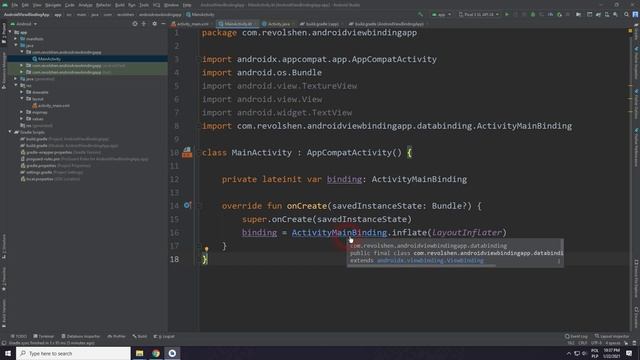Open the TODO tool window
Viewport: 640px width, 360px height.
coord(19,336)
